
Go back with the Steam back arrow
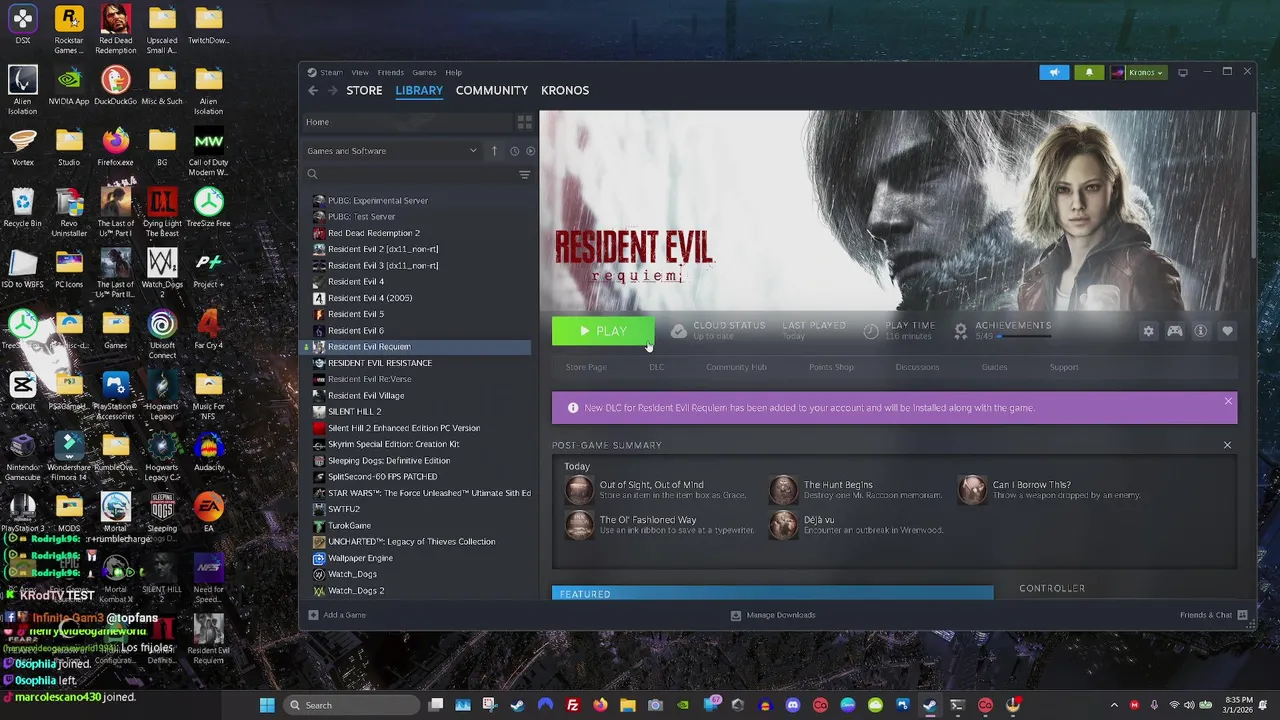click(313, 90)
